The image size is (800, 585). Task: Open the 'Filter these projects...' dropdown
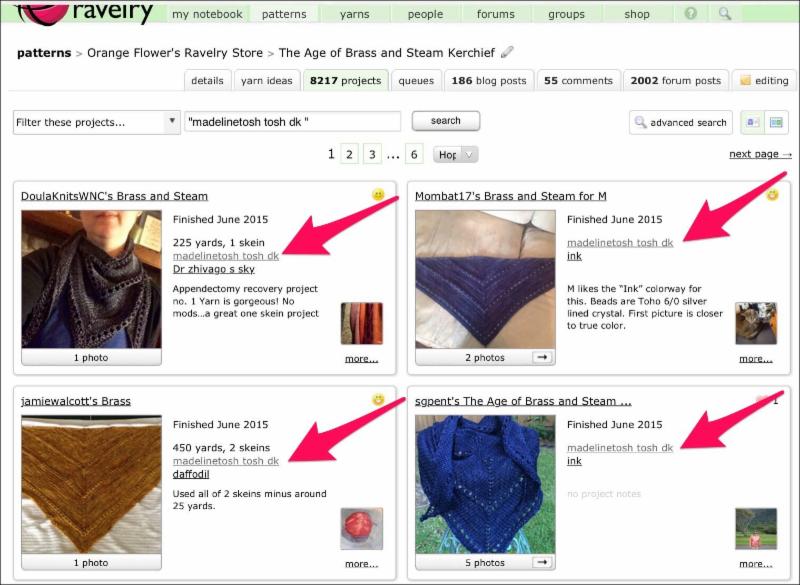96,122
